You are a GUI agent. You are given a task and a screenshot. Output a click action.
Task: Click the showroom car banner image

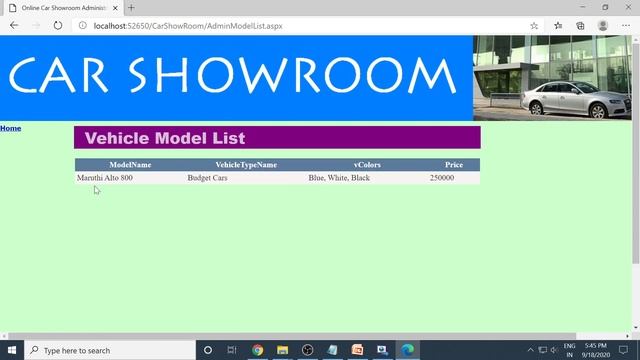552,78
